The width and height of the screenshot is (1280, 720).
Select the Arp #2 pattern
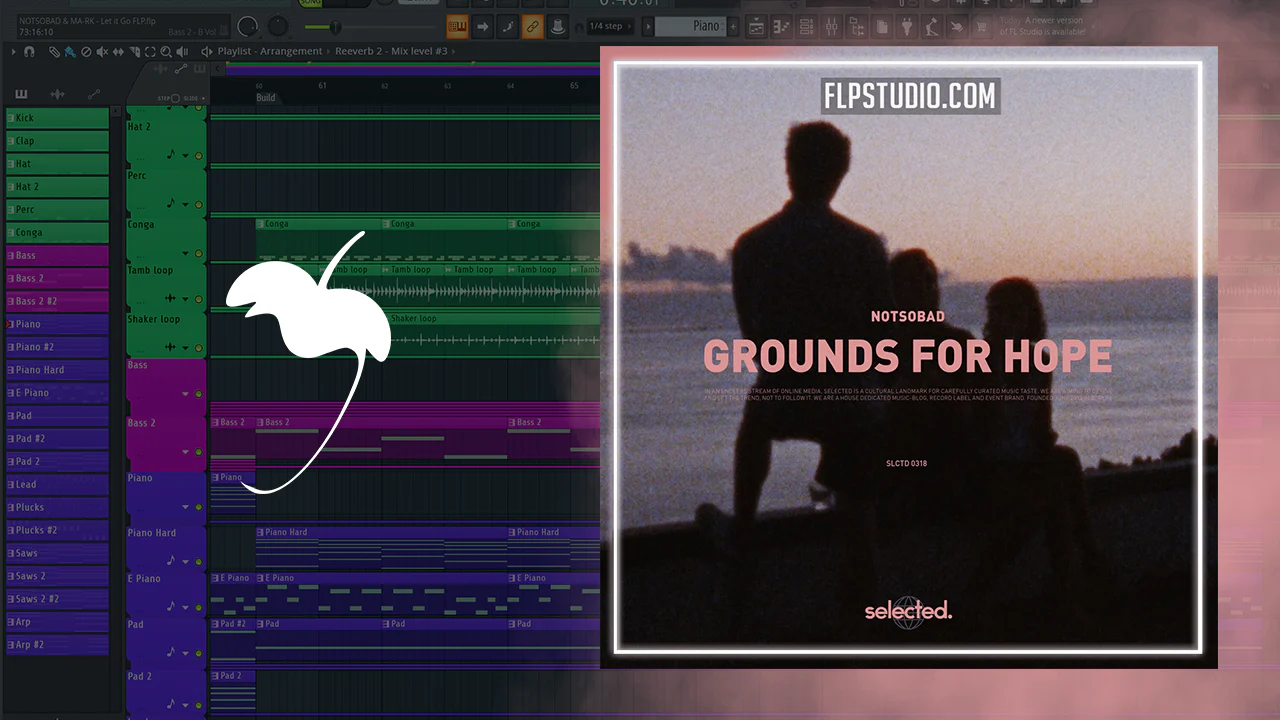57,645
